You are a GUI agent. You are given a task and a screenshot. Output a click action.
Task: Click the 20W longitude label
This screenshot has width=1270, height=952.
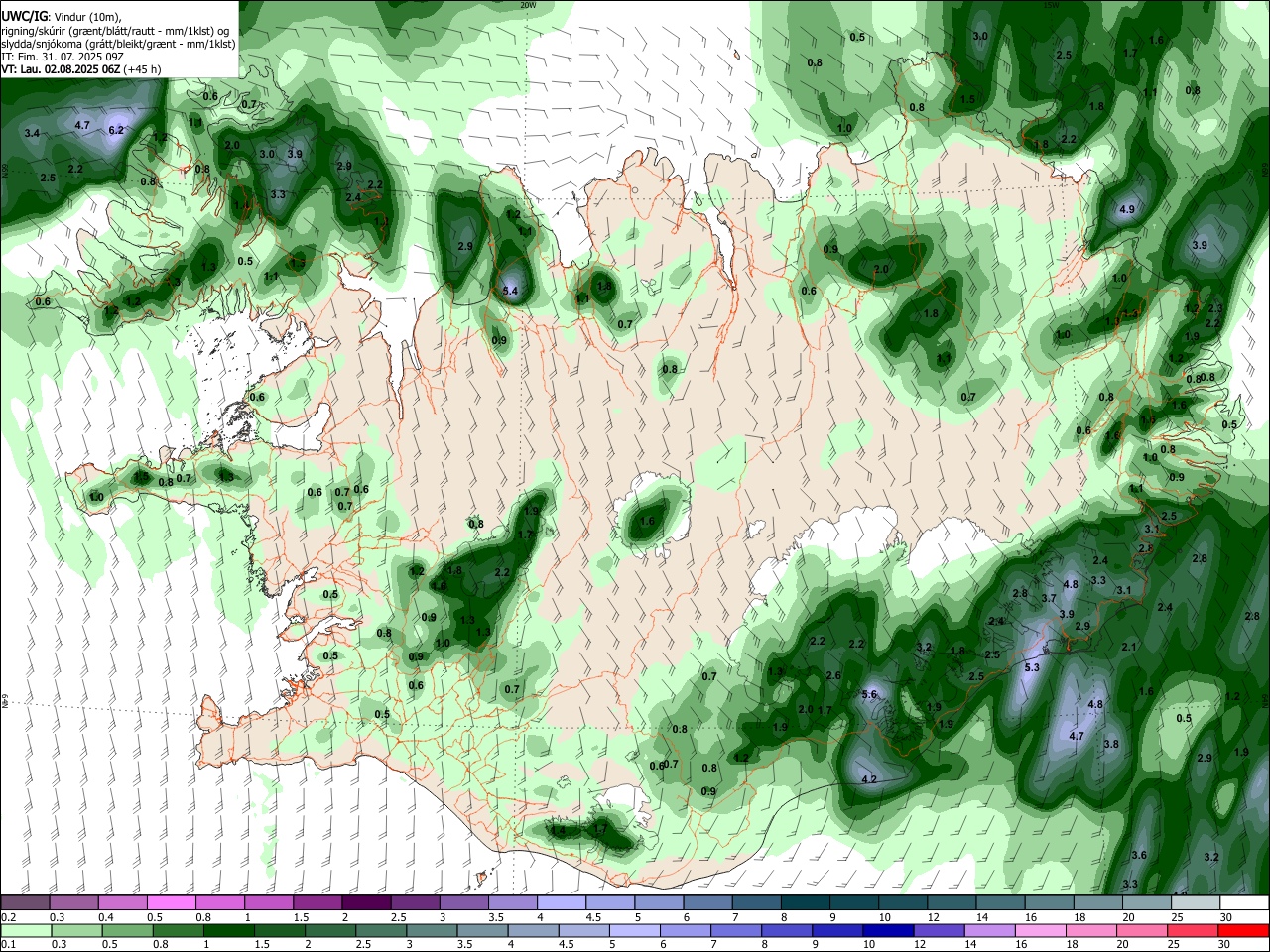tap(528, 4)
